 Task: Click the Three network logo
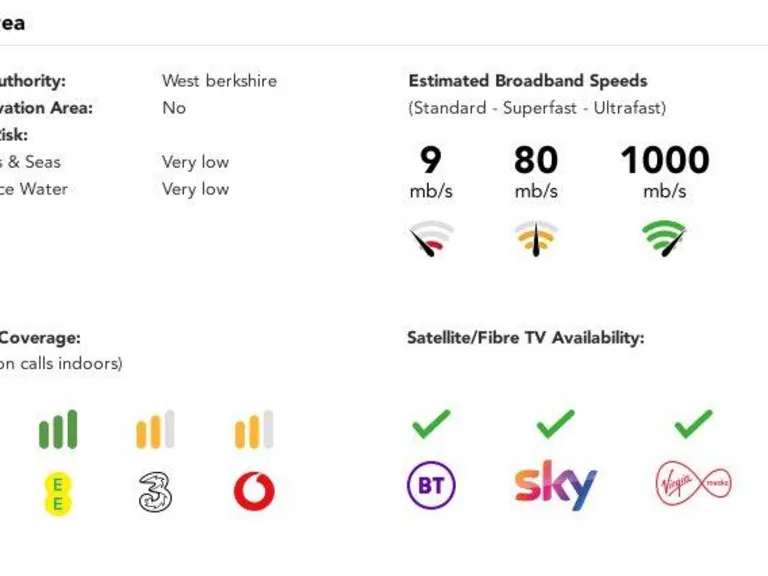(155, 491)
